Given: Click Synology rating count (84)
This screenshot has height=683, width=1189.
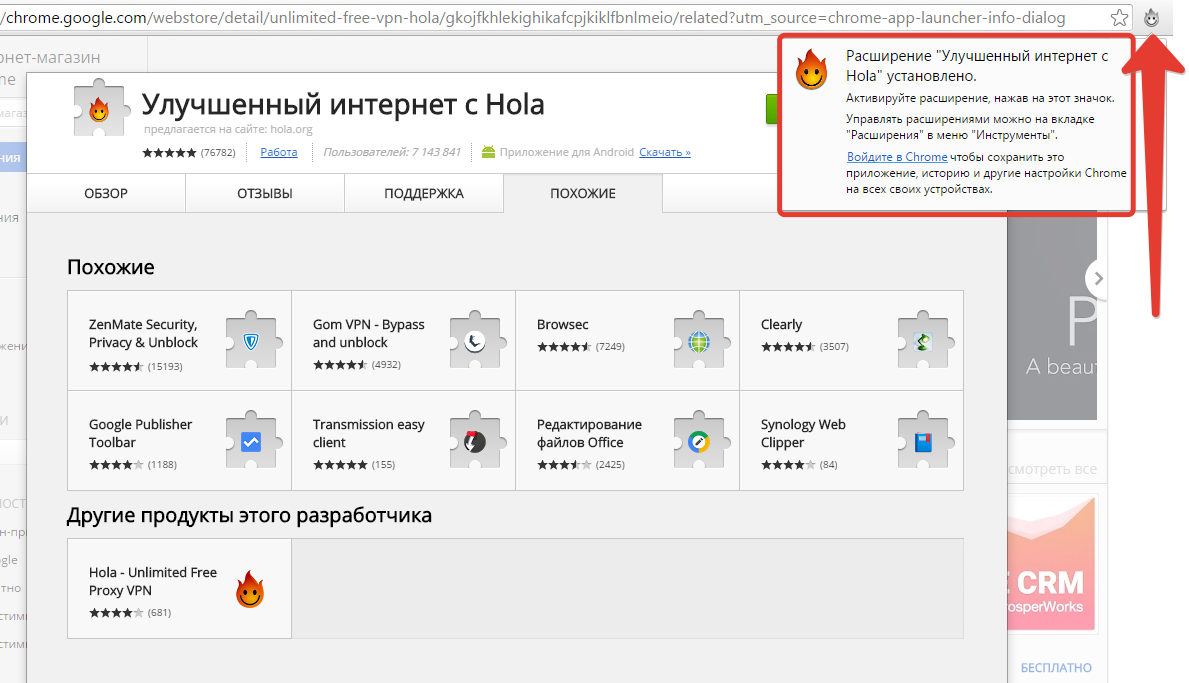Looking at the screenshot, I should coord(829,465).
